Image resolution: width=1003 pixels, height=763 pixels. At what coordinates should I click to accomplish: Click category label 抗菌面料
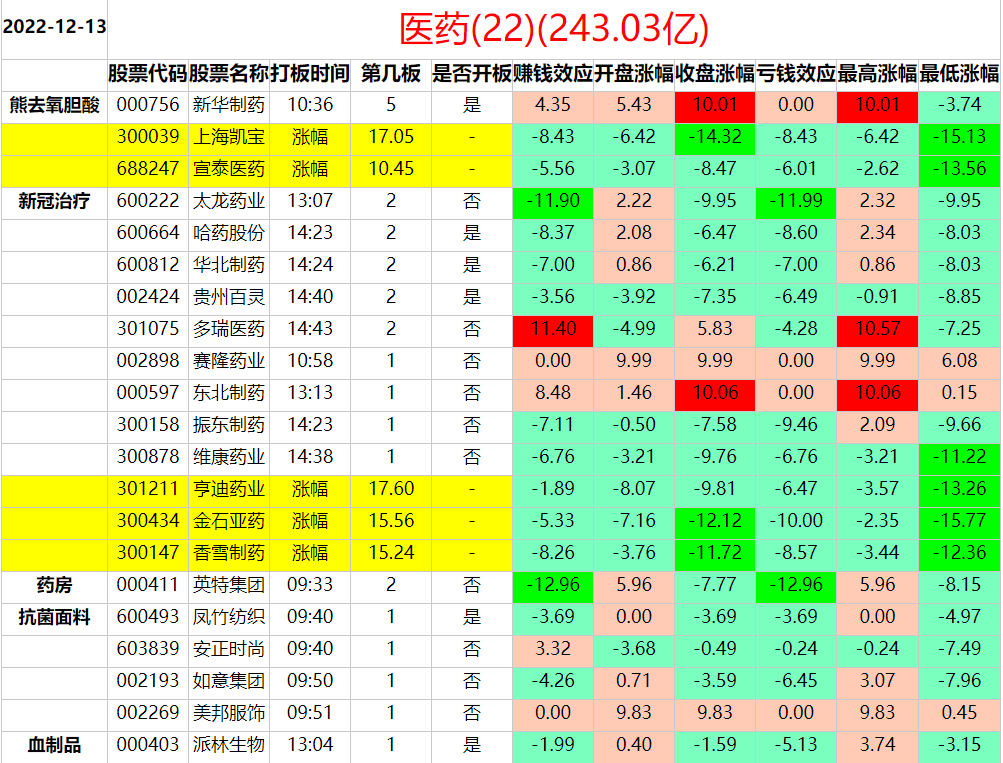click(x=54, y=617)
